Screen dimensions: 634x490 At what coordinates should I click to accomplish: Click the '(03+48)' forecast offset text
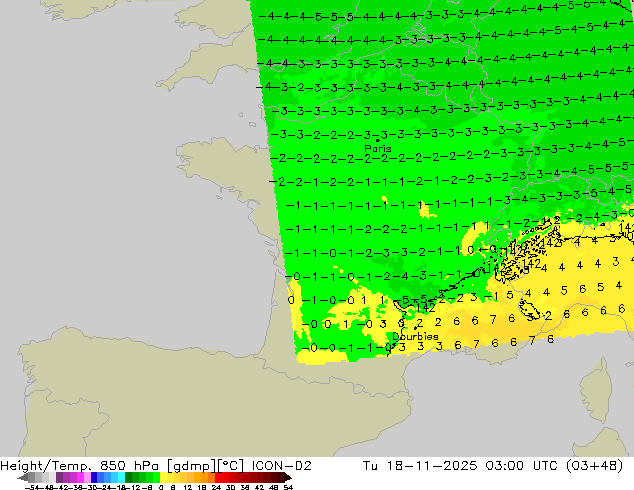point(594,466)
